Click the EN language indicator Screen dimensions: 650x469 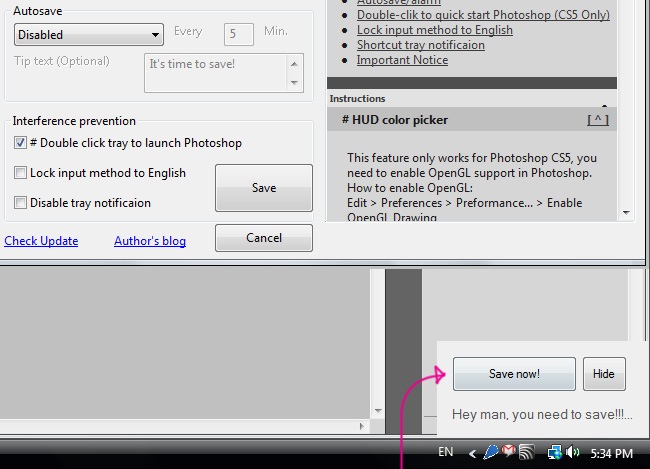point(446,453)
